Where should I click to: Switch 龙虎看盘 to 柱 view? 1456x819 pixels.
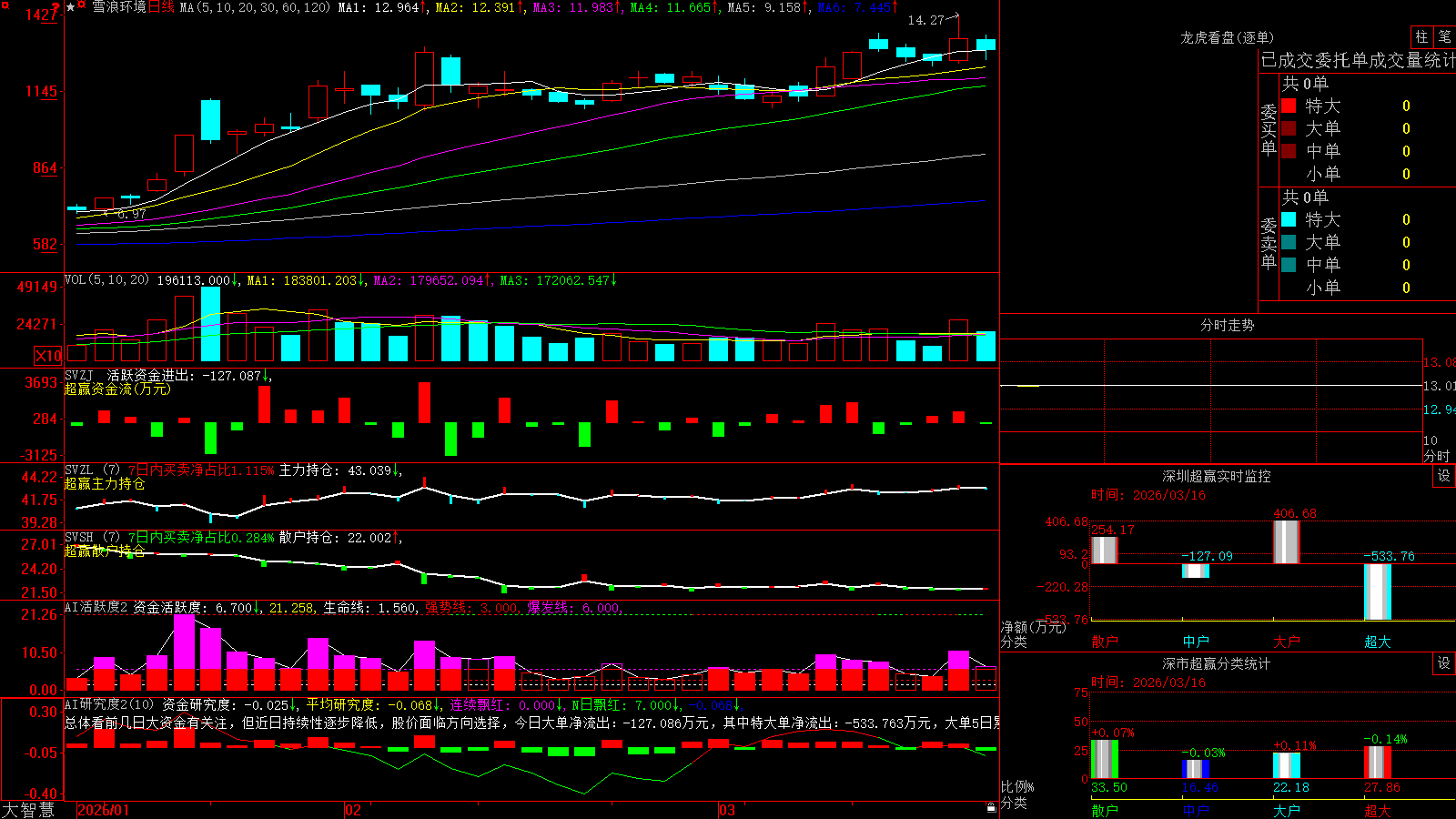(x=1421, y=36)
